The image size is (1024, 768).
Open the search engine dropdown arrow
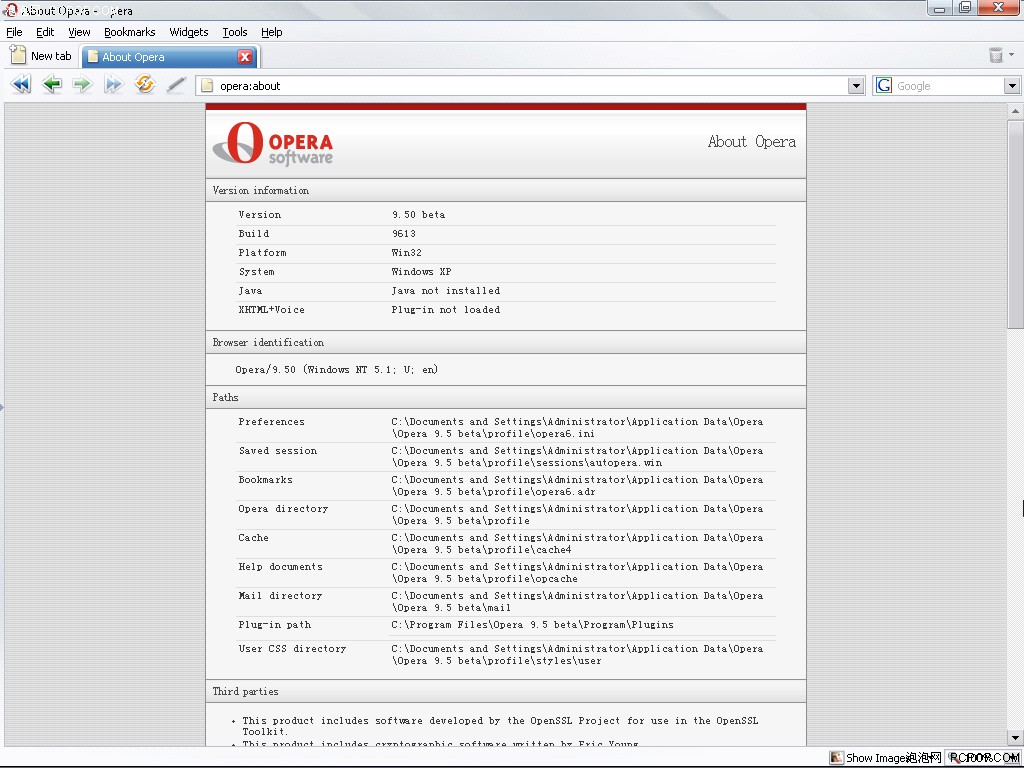(1012, 86)
